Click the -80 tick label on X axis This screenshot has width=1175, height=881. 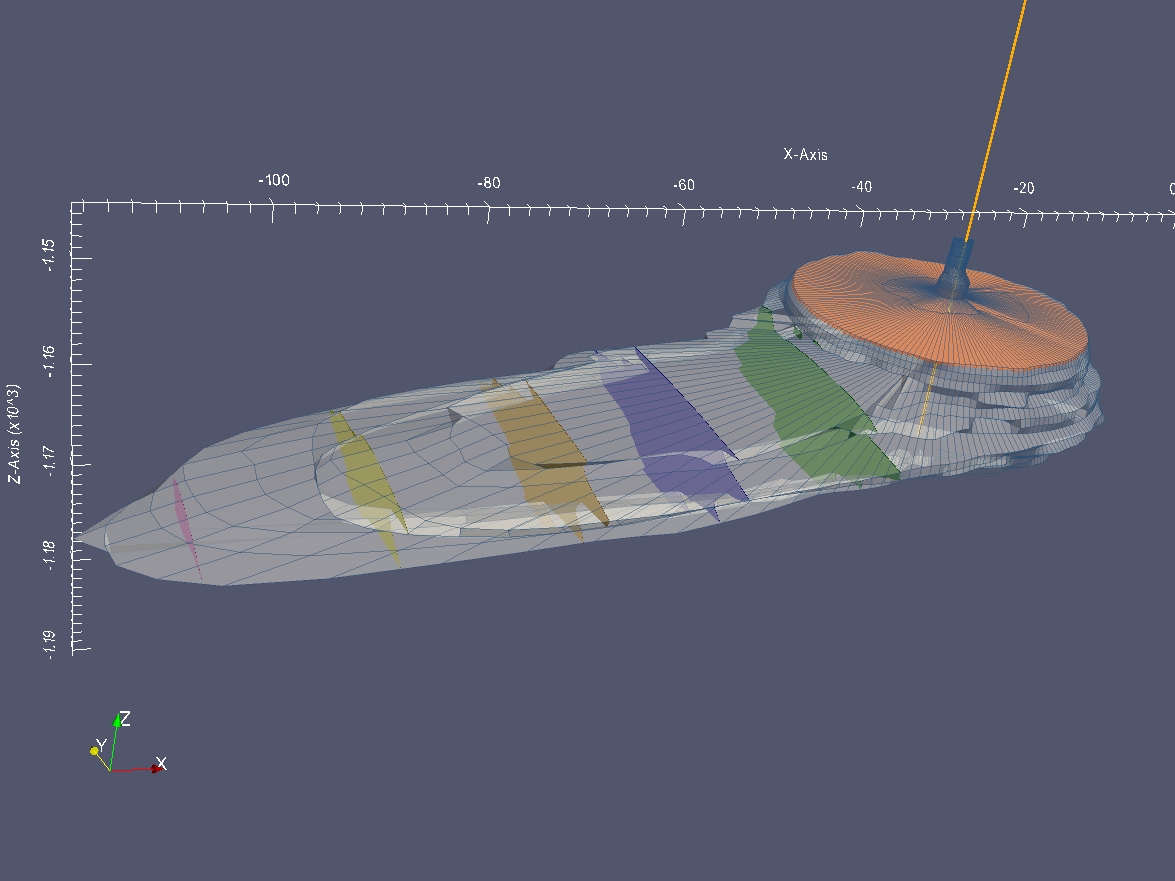coord(489,183)
